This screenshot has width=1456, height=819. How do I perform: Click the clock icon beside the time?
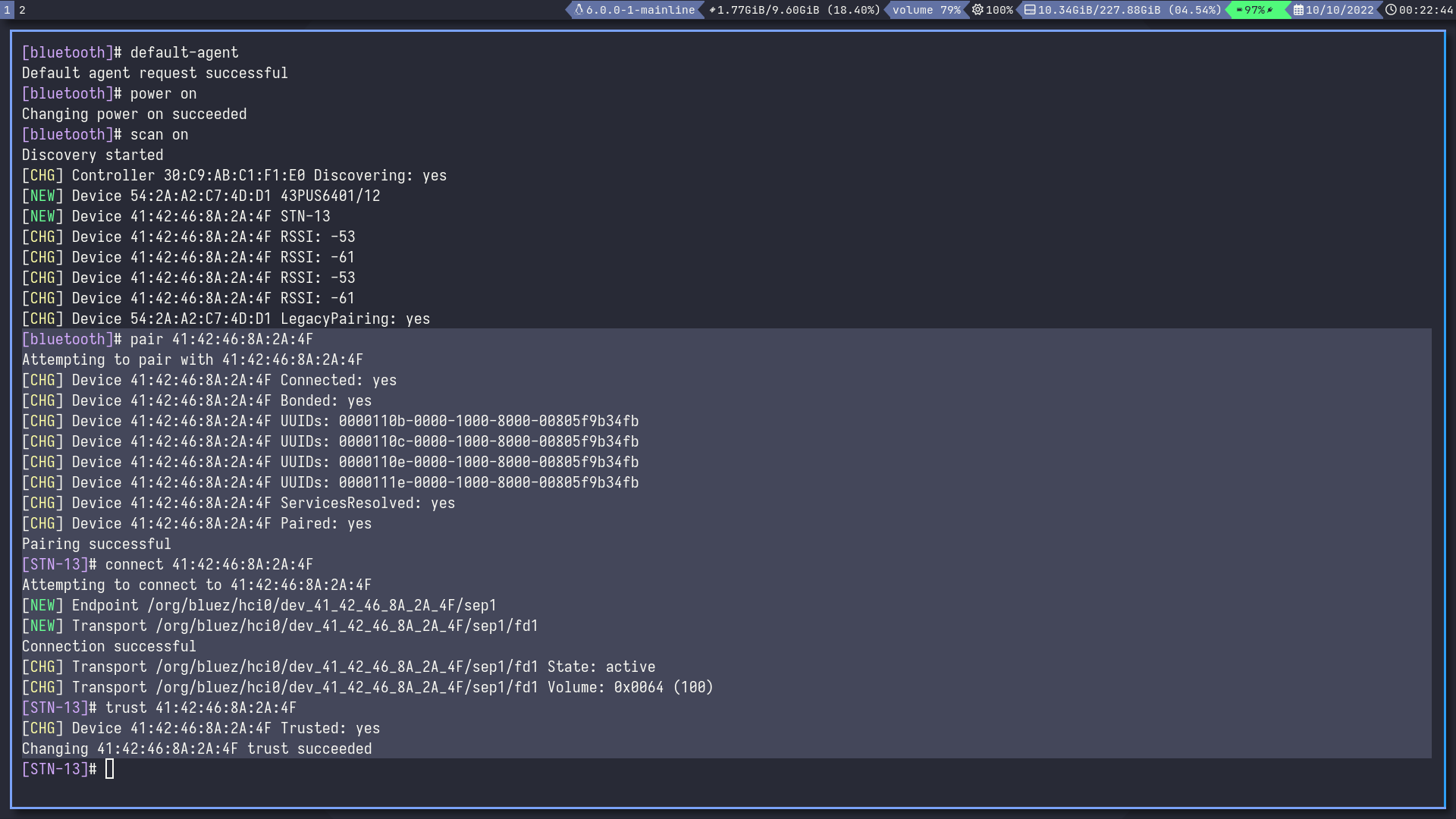click(x=1391, y=10)
